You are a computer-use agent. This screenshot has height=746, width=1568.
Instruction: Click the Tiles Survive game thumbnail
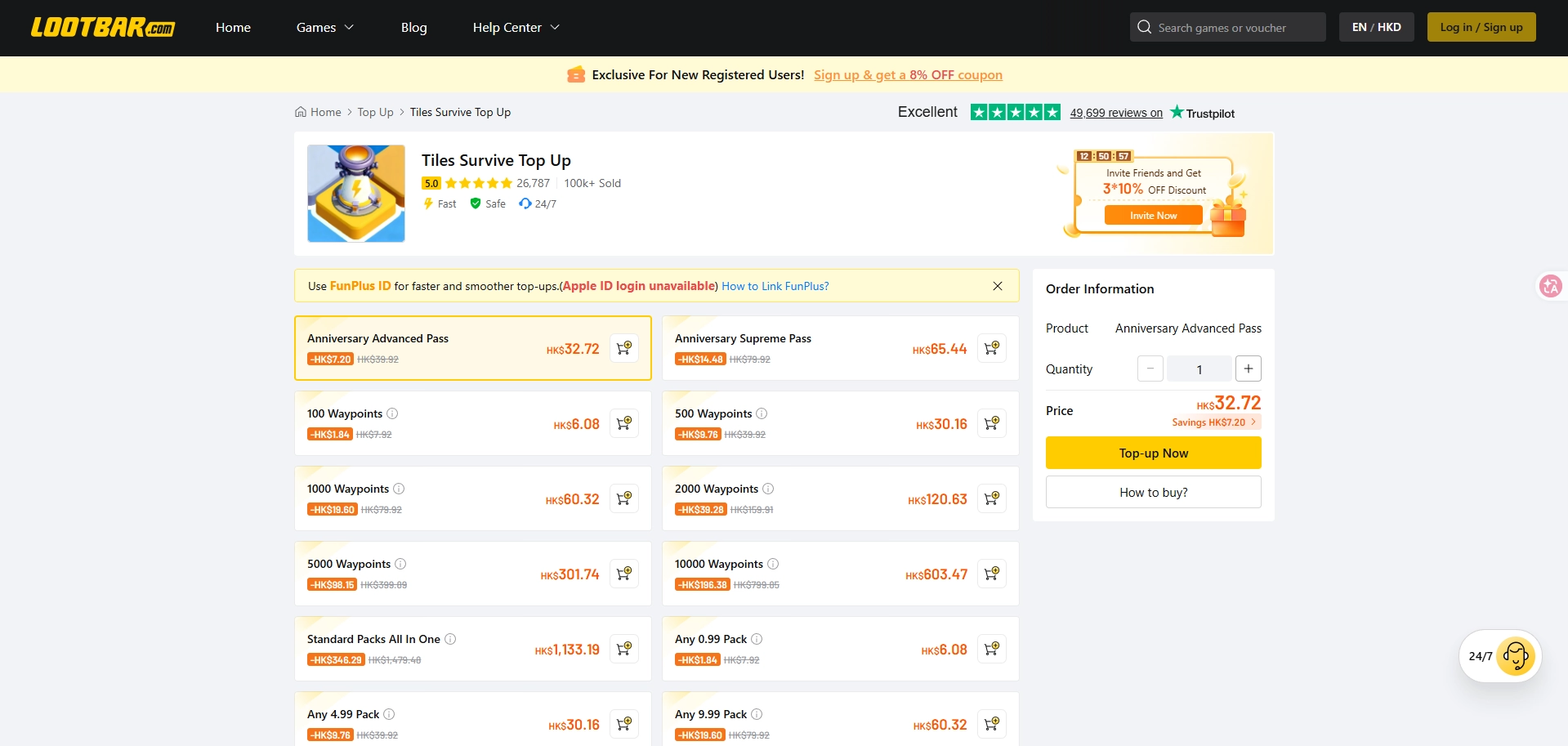point(356,194)
